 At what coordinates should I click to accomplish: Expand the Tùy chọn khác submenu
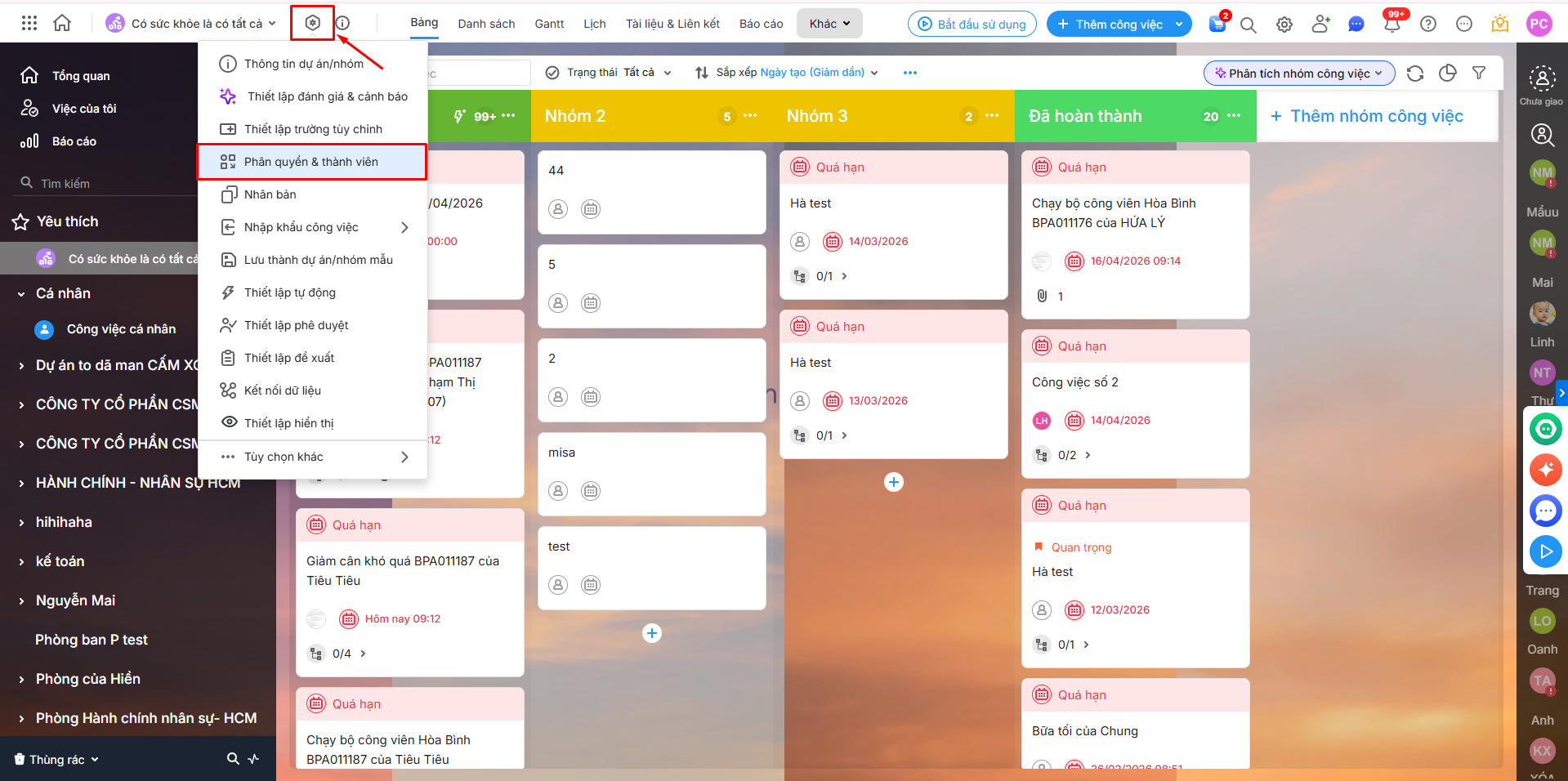pyautogui.click(x=313, y=457)
